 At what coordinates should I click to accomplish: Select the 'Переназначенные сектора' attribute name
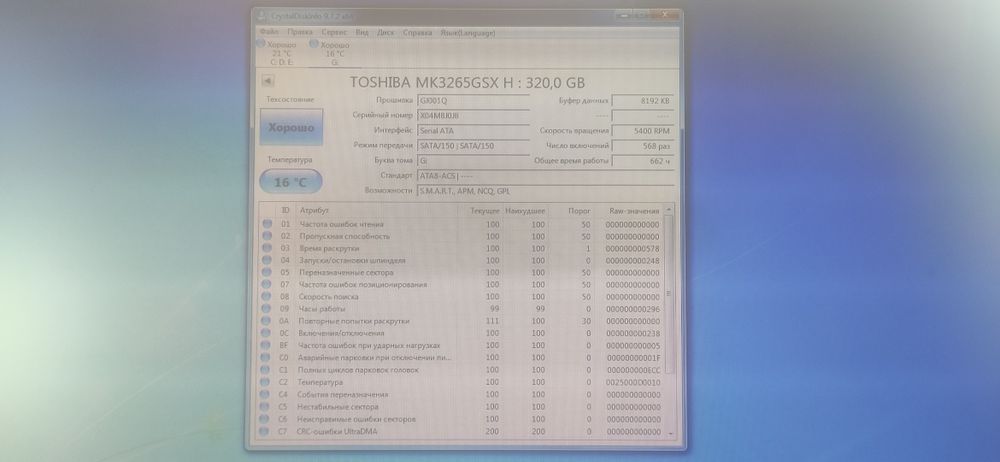346,272
